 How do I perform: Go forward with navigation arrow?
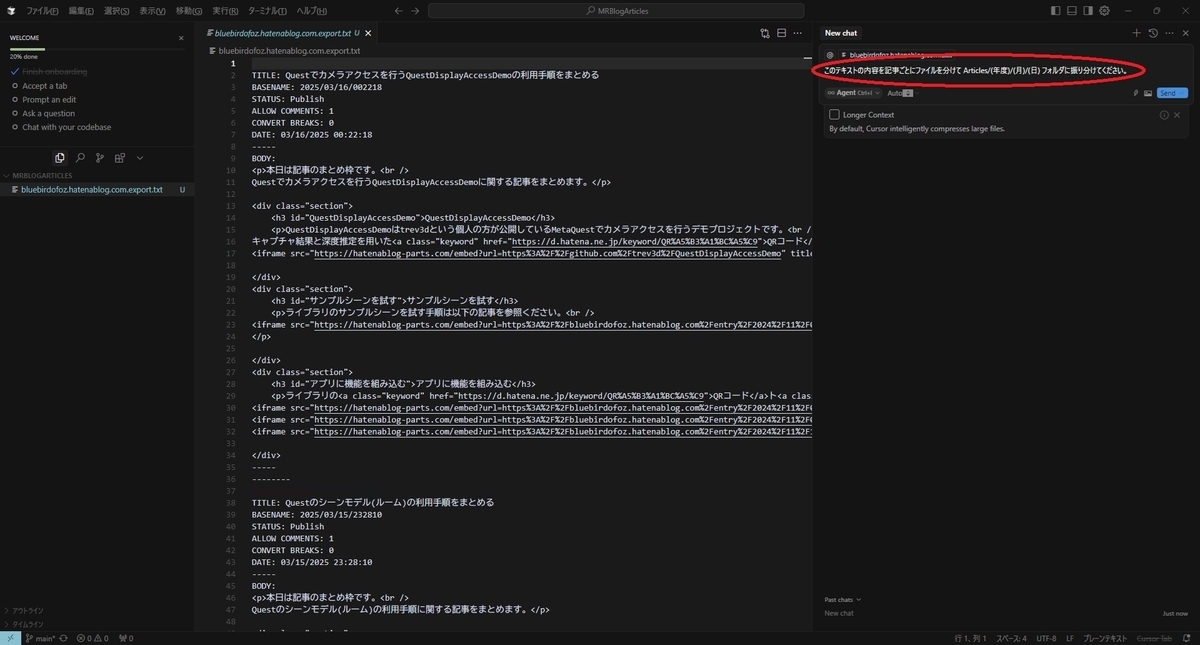point(416,11)
